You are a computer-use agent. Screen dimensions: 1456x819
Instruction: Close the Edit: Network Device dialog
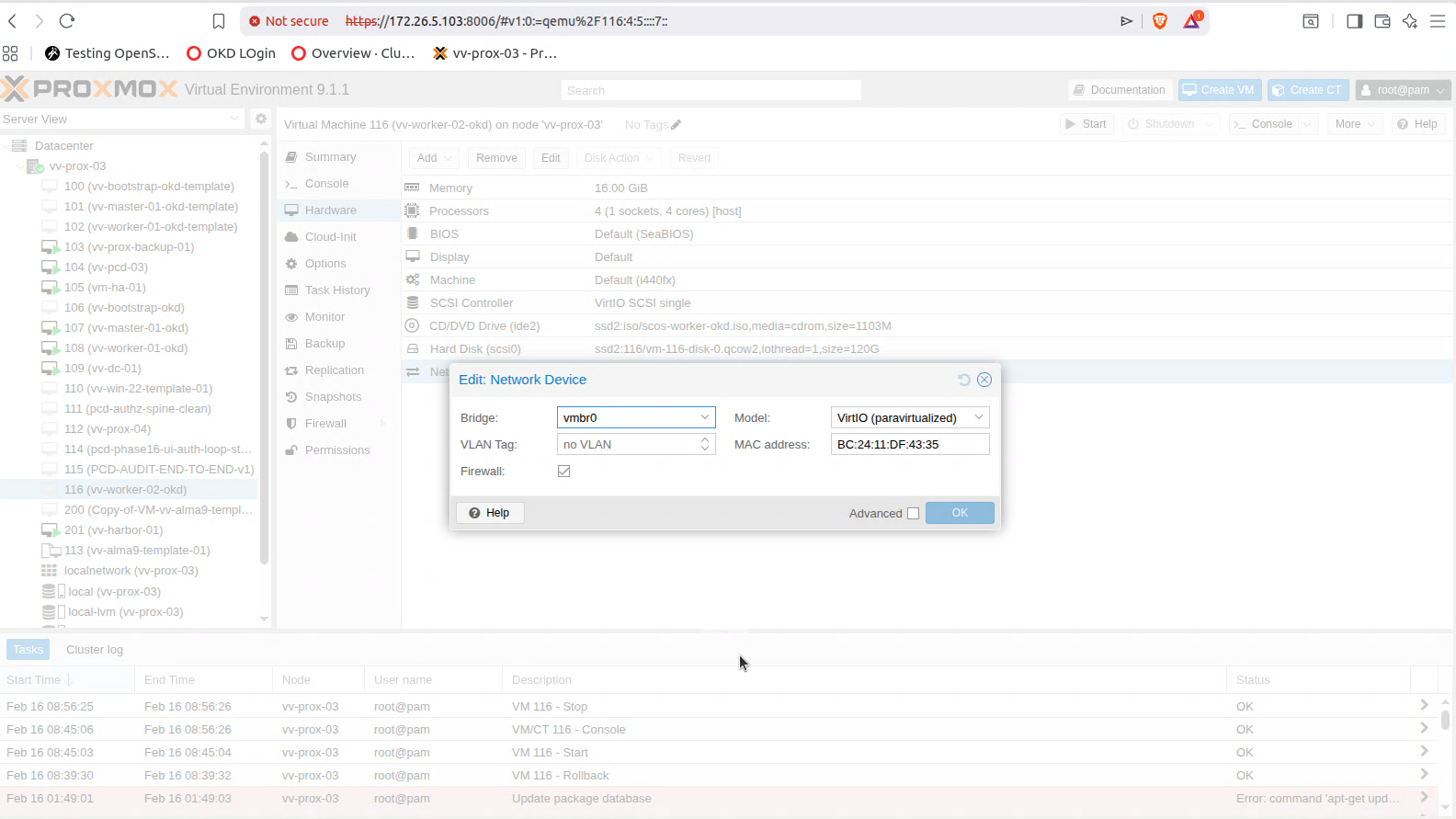[x=984, y=380]
